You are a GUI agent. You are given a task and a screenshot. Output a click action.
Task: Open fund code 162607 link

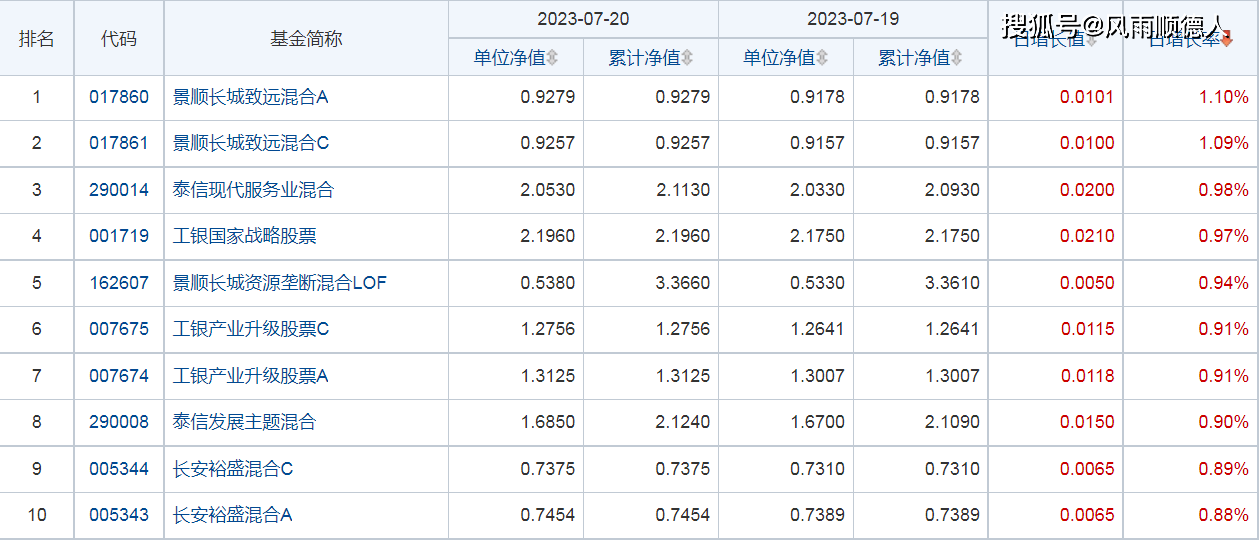tap(119, 283)
